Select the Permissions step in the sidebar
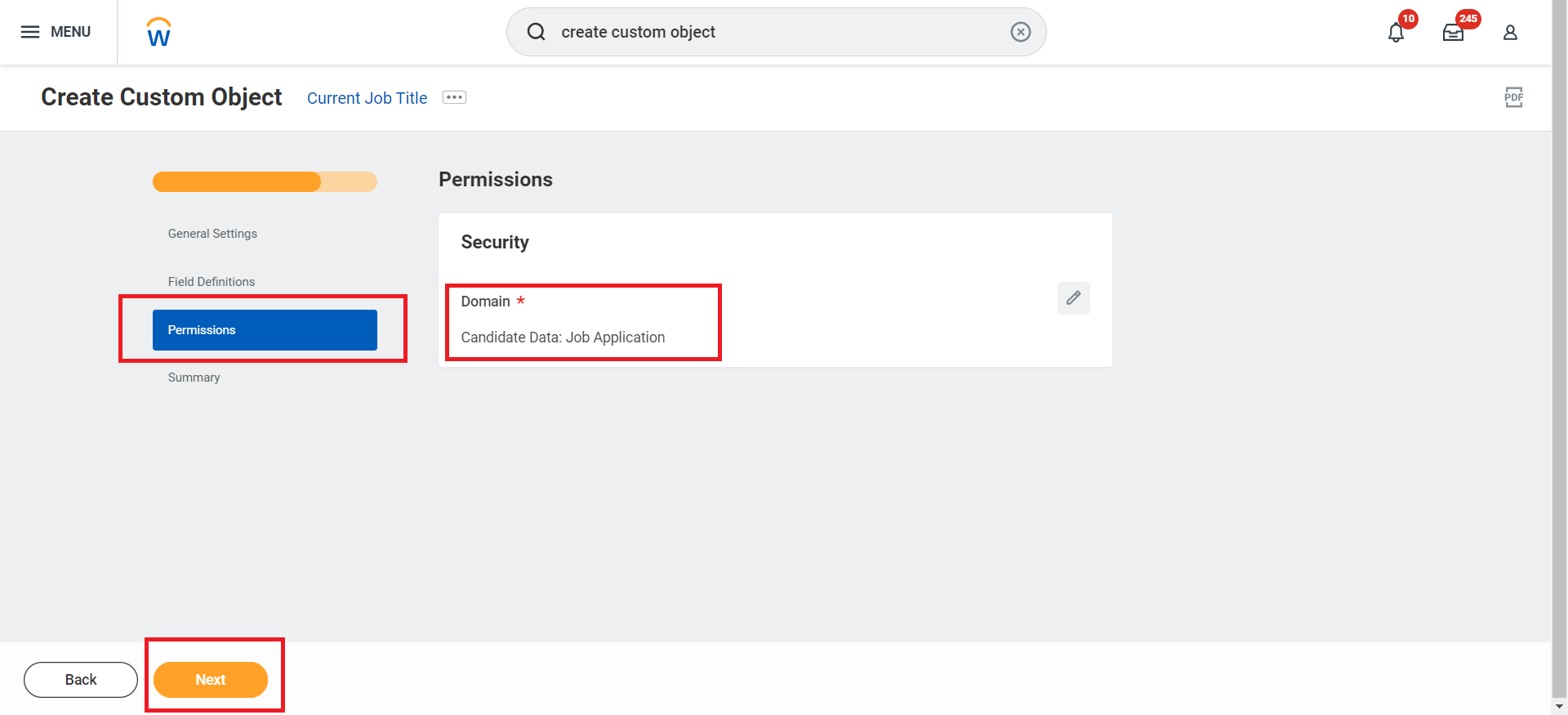1568x715 pixels. tap(265, 329)
